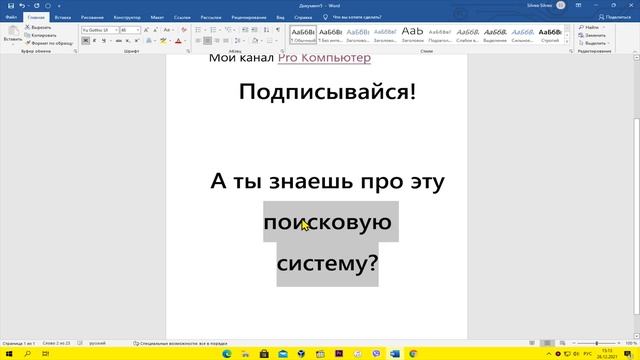Screen dimensions: 640x360
Task: Switch to the Рецензирование tab
Action: (249, 18)
